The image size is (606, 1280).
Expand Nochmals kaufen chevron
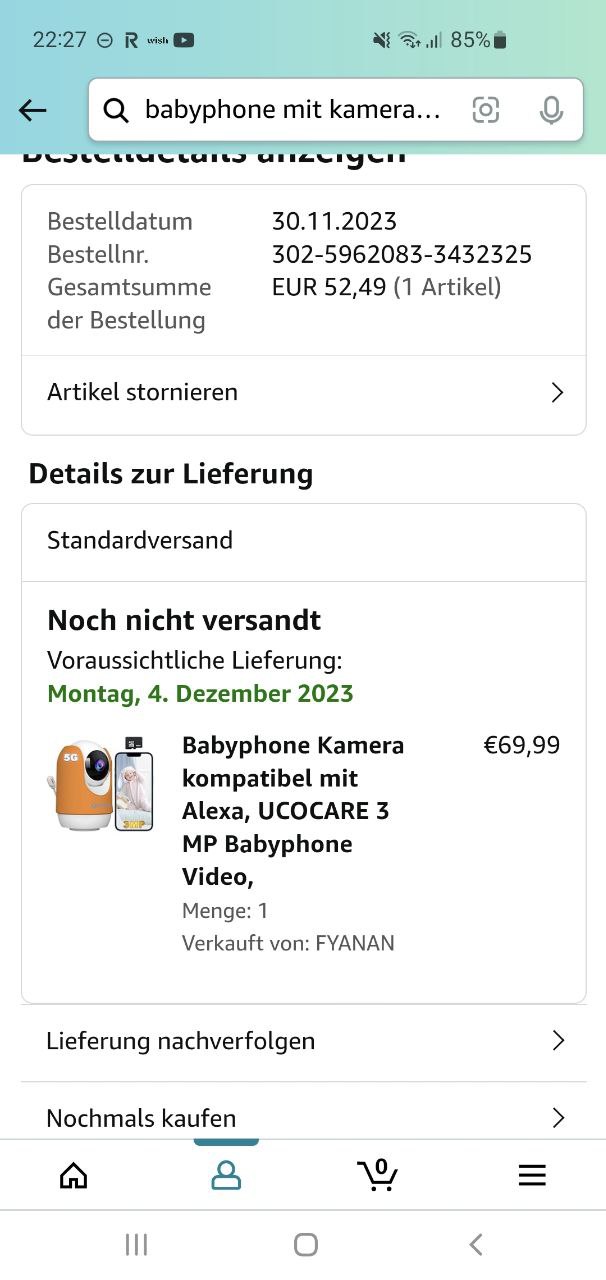(558, 1118)
